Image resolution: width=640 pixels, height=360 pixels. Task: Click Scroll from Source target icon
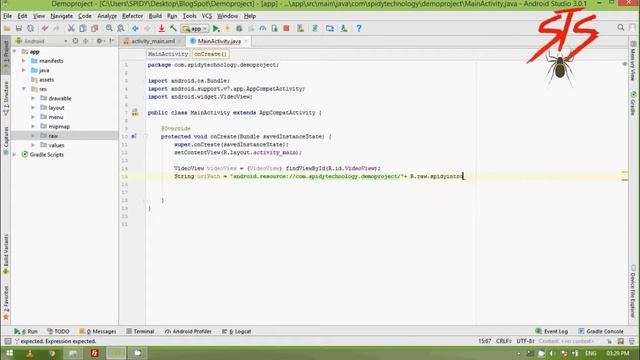pos(76,41)
